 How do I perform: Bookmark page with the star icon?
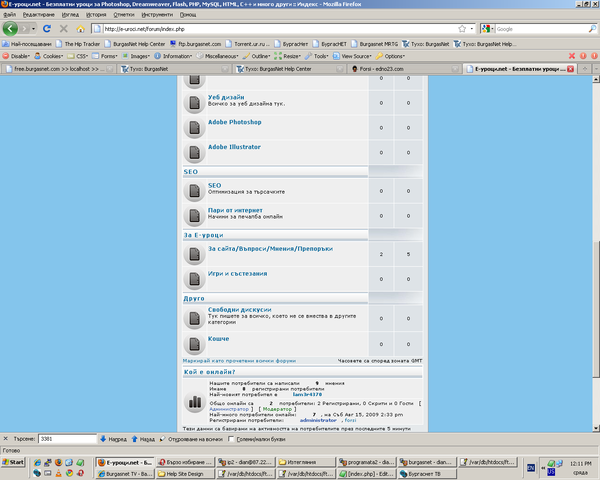pyautogui.click(x=462, y=29)
